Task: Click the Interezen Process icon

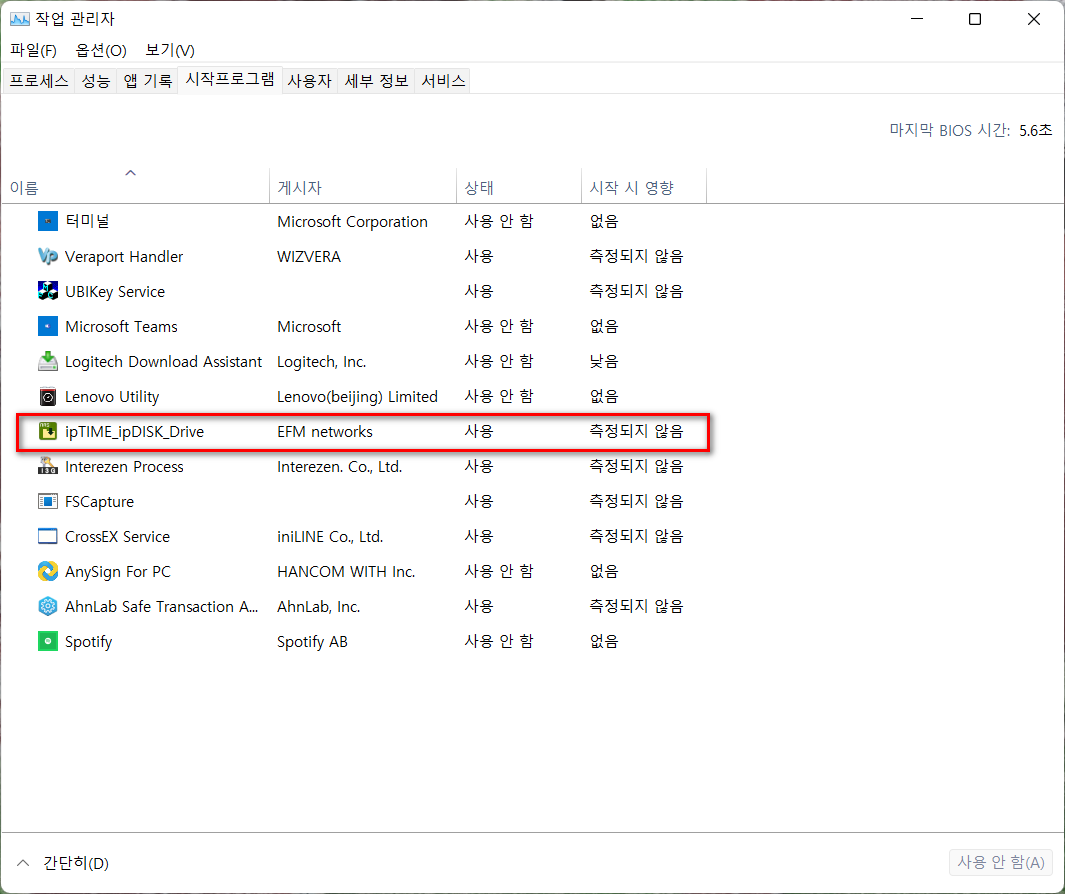Action: (48, 467)
